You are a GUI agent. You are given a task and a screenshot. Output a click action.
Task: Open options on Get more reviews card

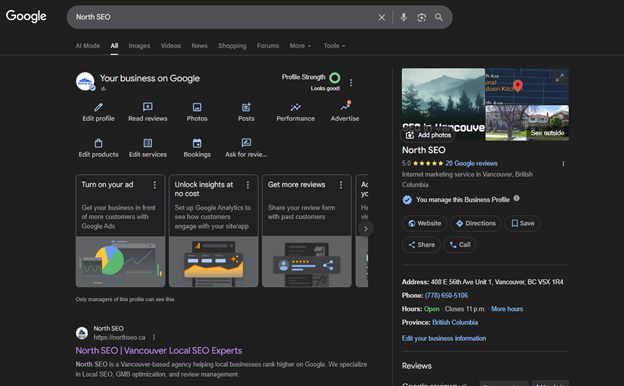pyautogui.click(x=341, y=185)
